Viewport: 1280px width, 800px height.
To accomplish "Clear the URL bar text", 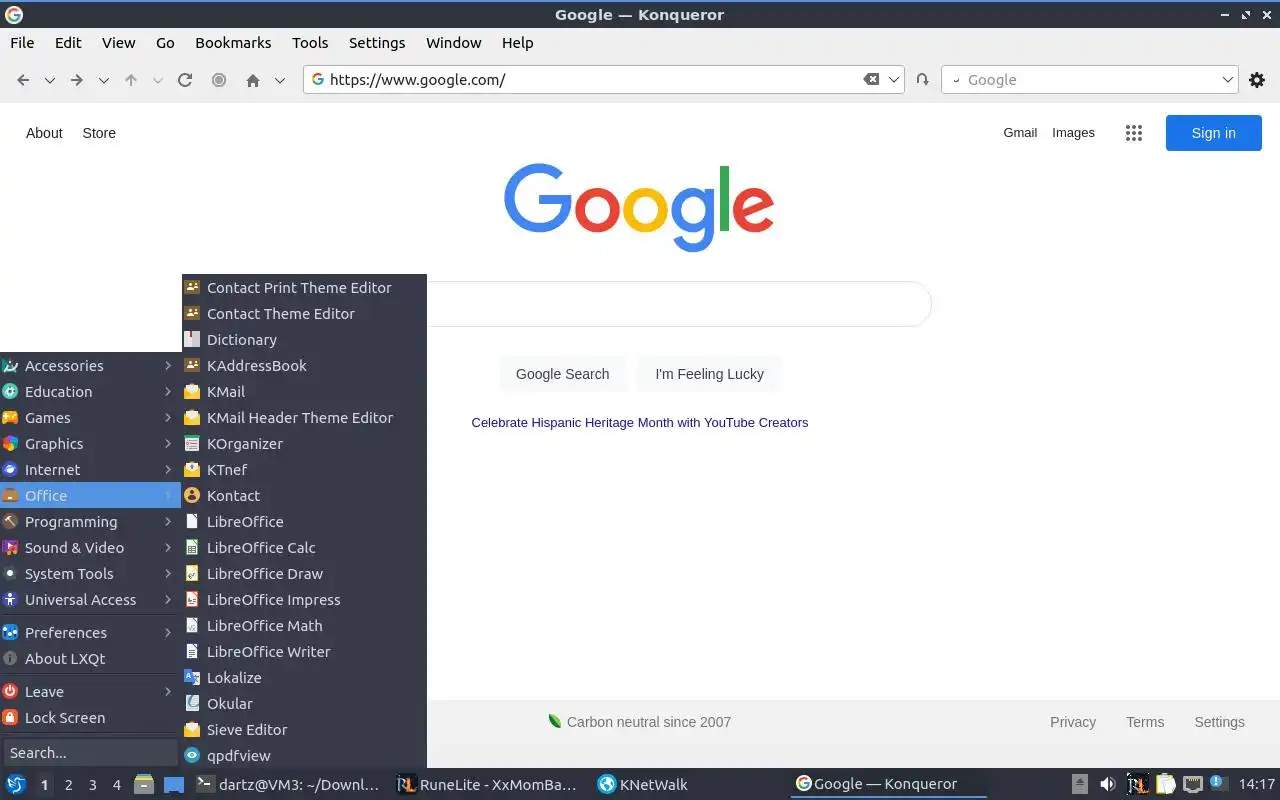I will pos(872,80).
